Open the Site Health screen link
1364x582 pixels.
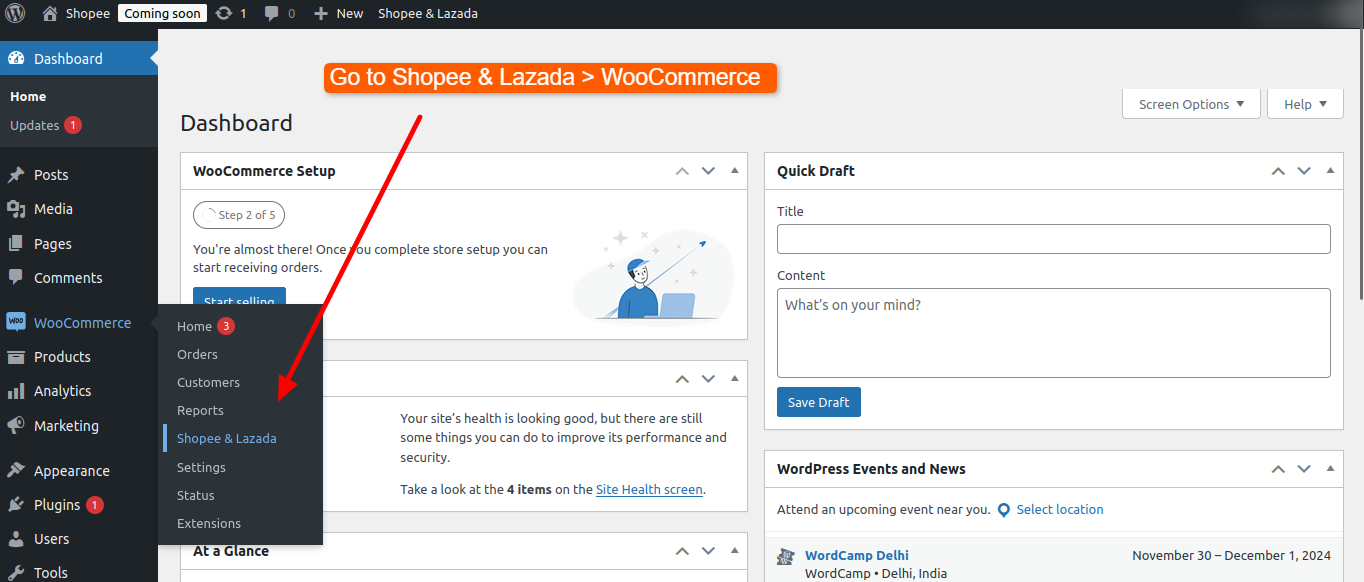point(649,490)
